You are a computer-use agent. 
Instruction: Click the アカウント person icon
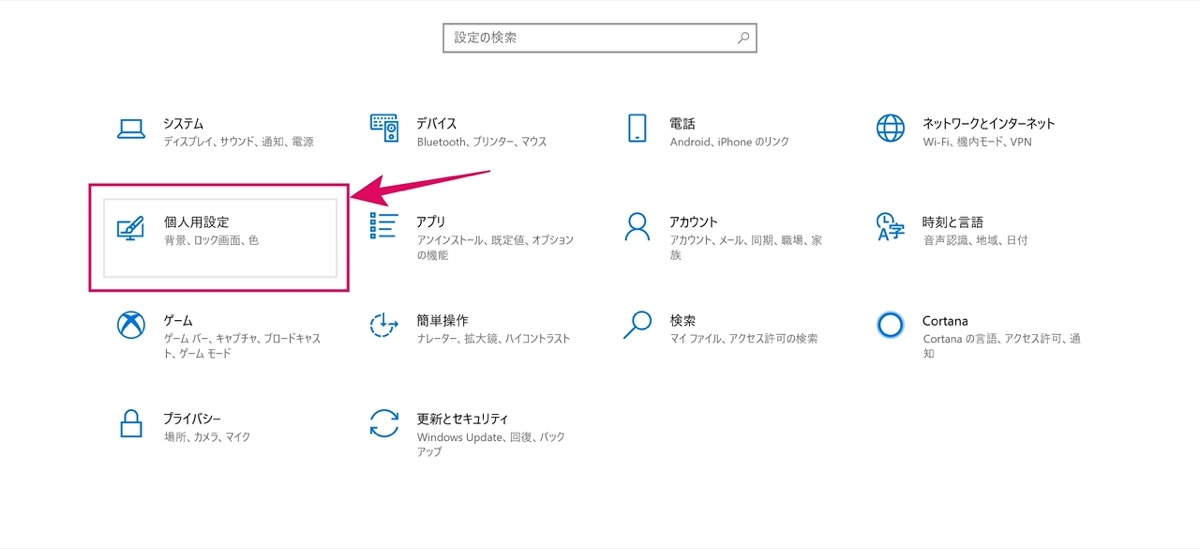coord(637,226)
